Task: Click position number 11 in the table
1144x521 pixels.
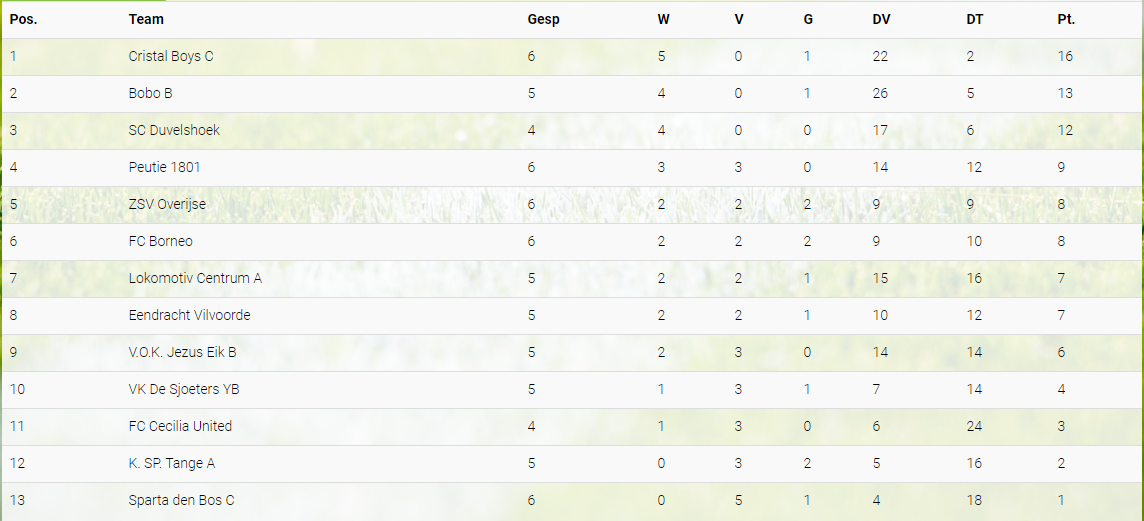Action: (x=16, y=426)
